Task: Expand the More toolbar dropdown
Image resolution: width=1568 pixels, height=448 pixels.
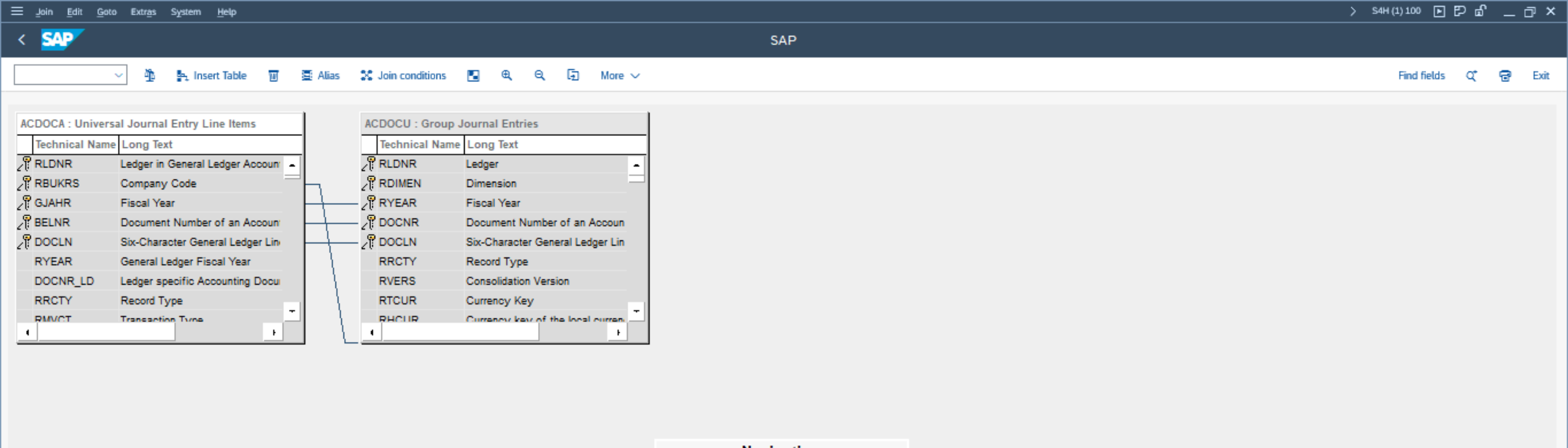Action: [x=620, y=75]
